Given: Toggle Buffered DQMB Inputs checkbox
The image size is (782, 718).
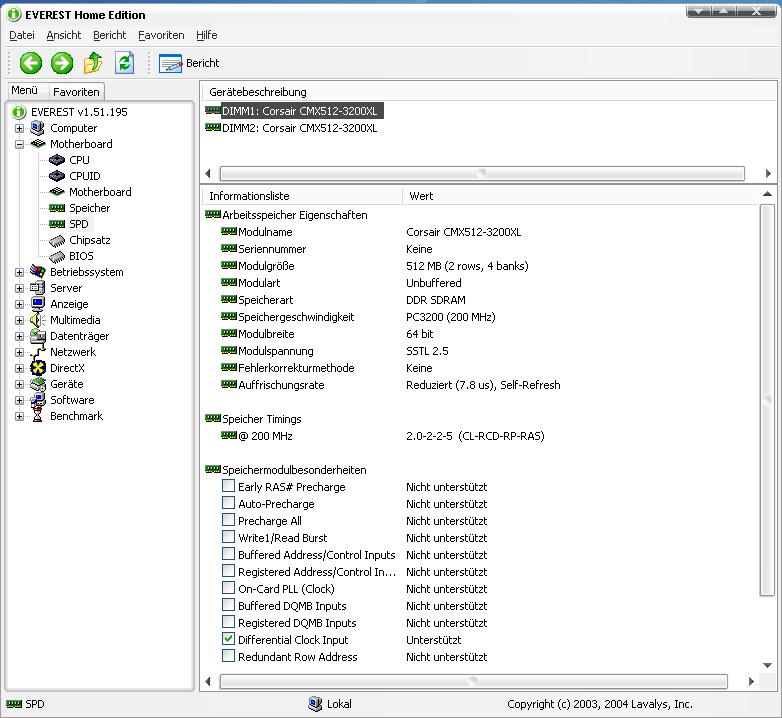Looking at the screenshot, I should click(x=228, y=605).
